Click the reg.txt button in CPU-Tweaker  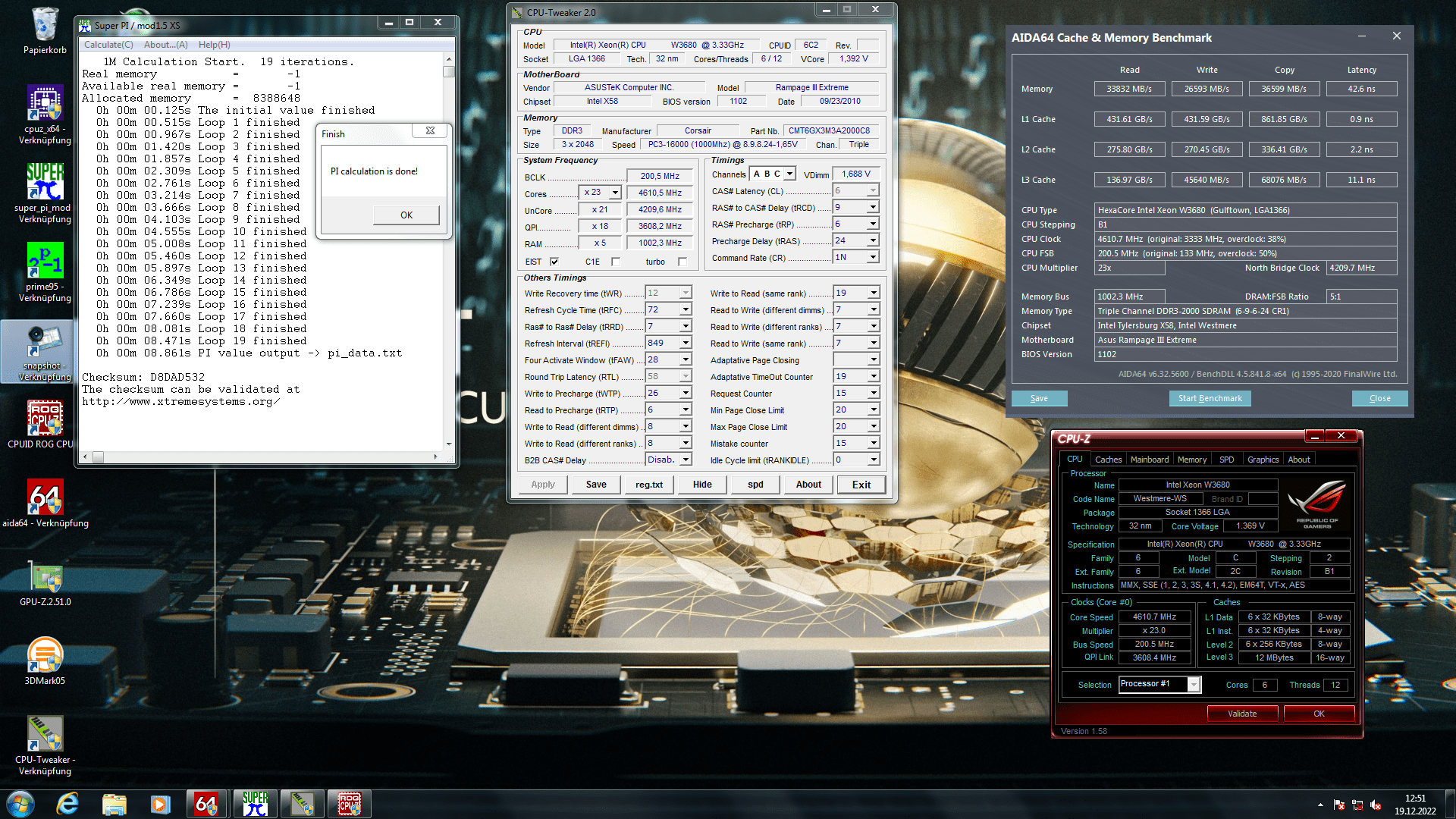tap(649, 485)
